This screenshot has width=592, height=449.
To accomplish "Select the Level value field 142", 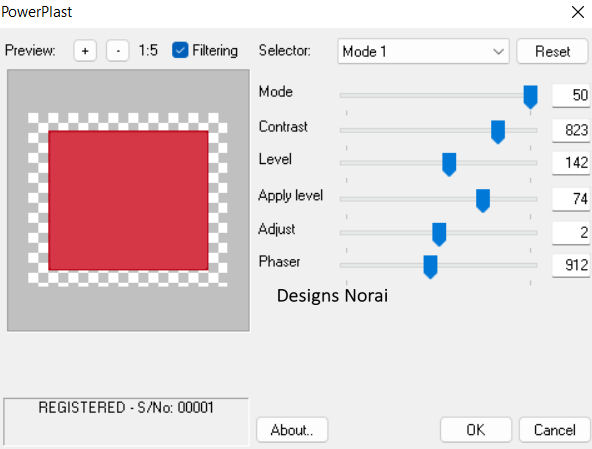I will (x=571, y=163).
